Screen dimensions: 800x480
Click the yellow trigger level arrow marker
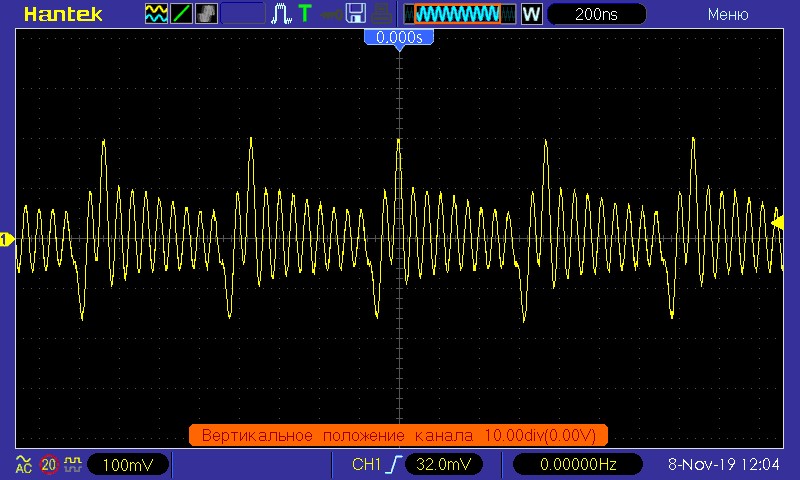pos(778,223)
